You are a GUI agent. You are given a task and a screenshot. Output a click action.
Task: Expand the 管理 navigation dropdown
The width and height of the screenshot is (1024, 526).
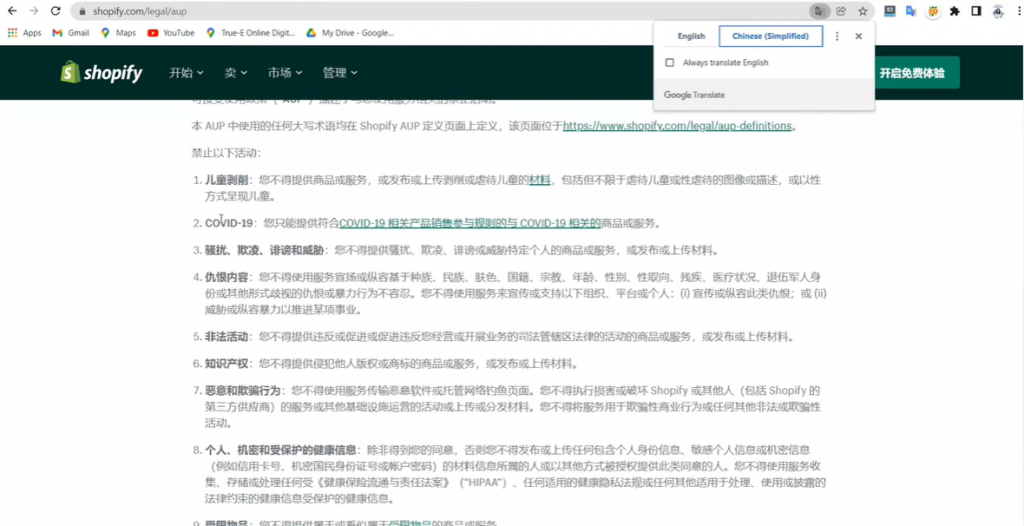[x=340, y=73]
